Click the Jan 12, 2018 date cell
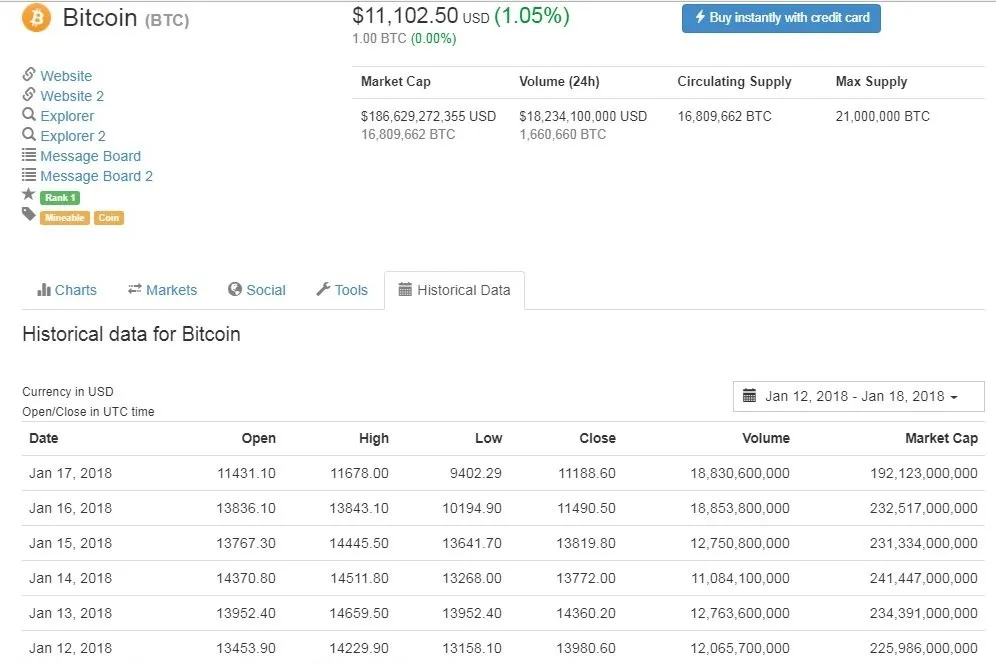Viewport: 996px width, 664px height. [71, 648]
